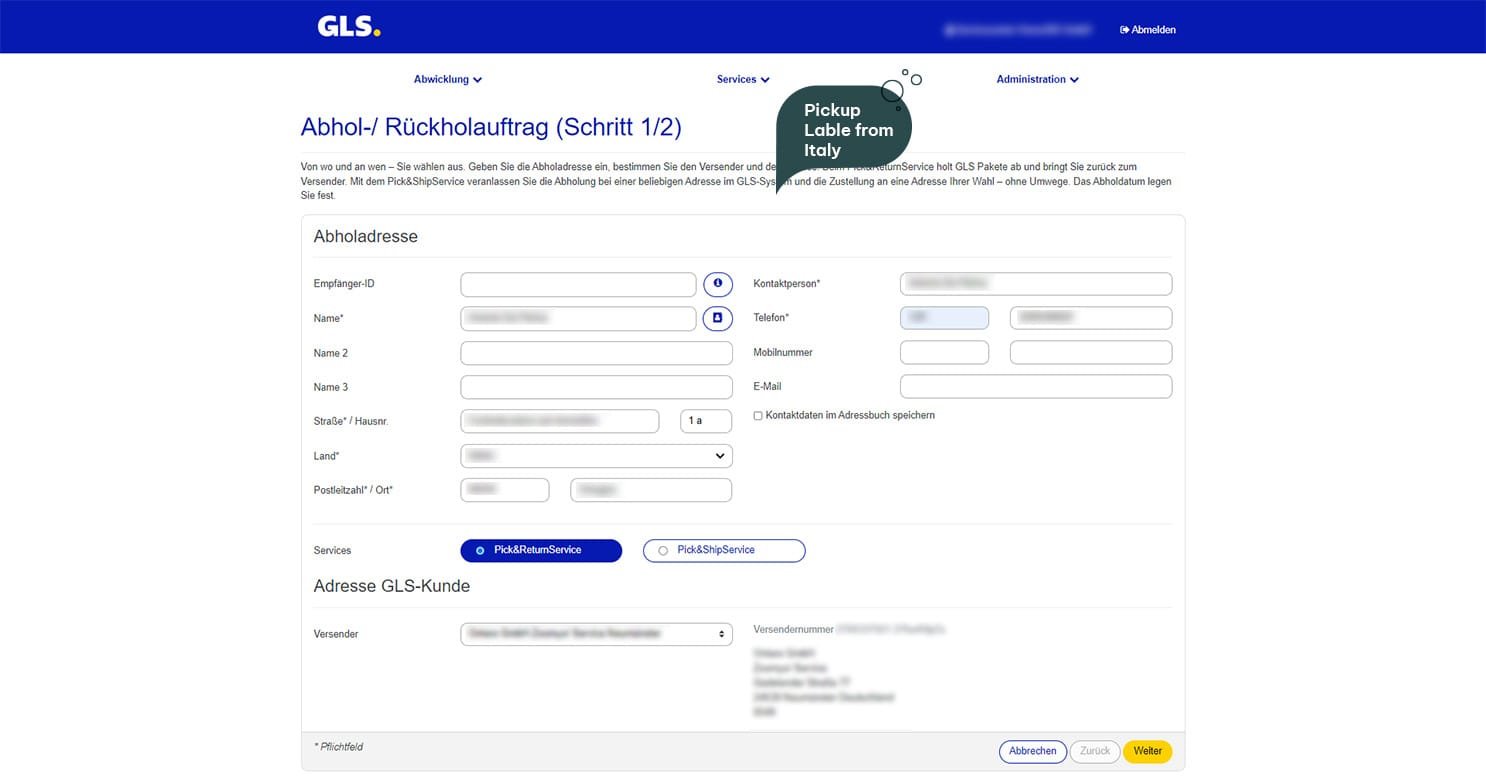Select the Pick&ReturnService radio option
Screen dimensions: 1486x779
click(481, 550)
